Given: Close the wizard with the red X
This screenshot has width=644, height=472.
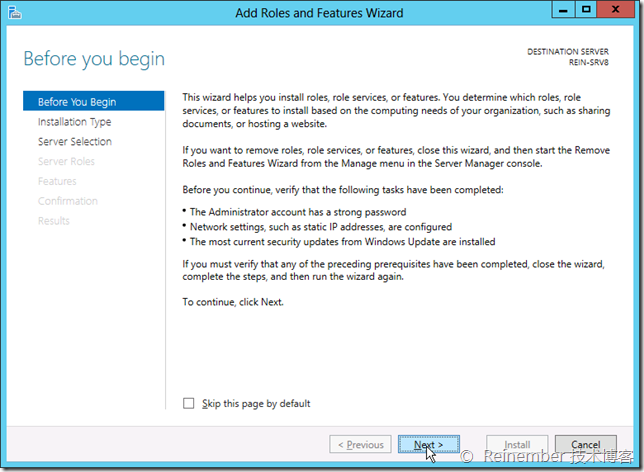Looking at the screenshot, I should click(x=618, y=11).
